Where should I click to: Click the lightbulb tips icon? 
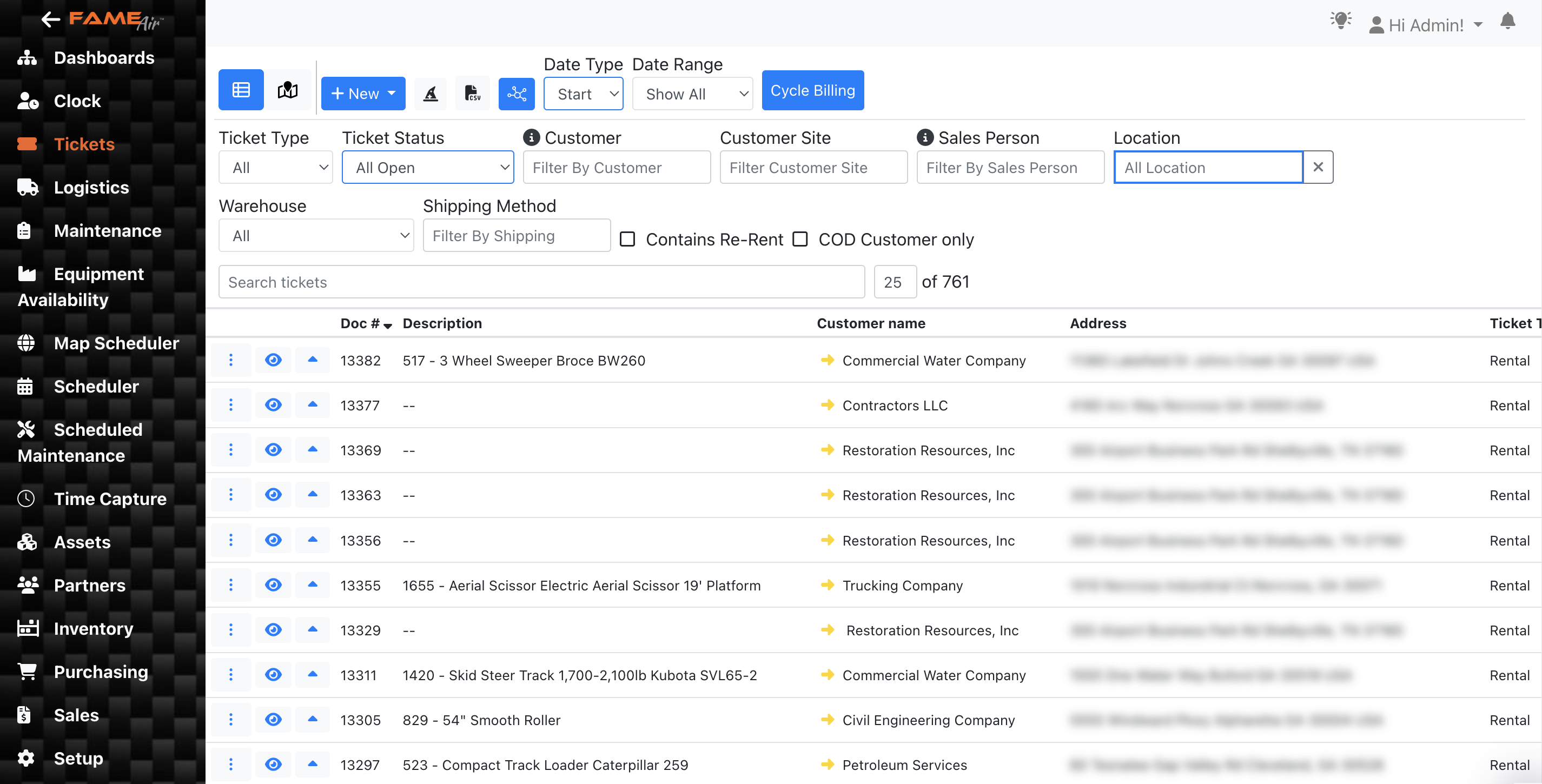(1340, 21)
